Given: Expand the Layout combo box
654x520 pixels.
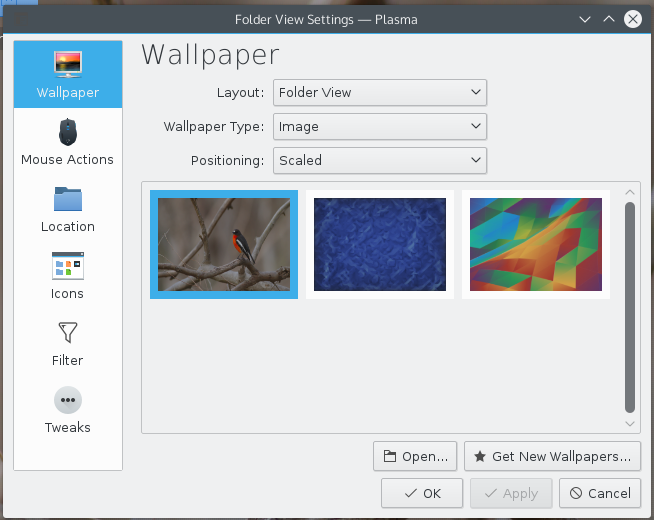Looking at the screenshot, I should (x=380, y=92).
